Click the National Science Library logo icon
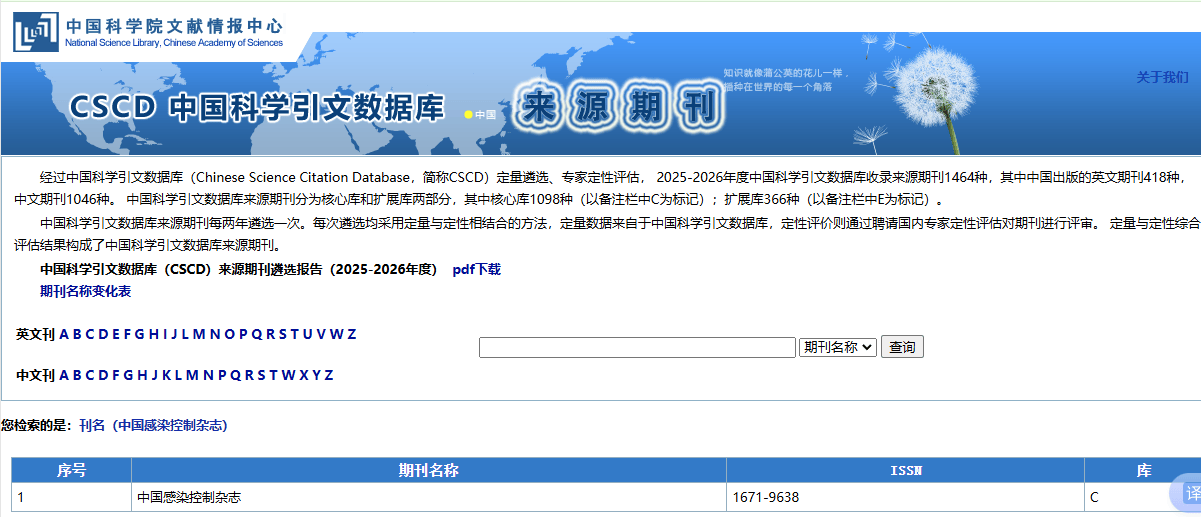1201x517 pixels. (35, 32)
